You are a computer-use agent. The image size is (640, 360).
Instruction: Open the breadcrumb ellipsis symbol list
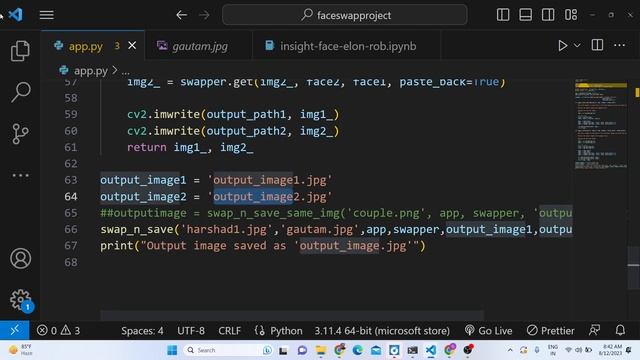[x=125, y=71]
